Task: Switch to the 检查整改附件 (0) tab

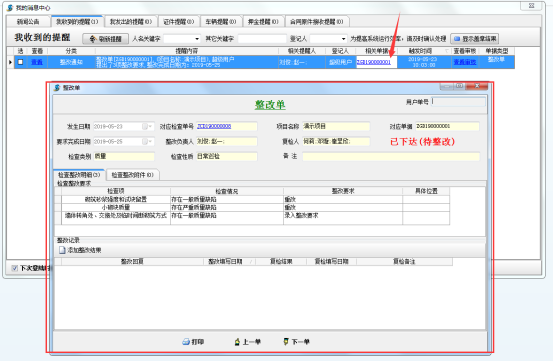Action: (x=132, y=175)
